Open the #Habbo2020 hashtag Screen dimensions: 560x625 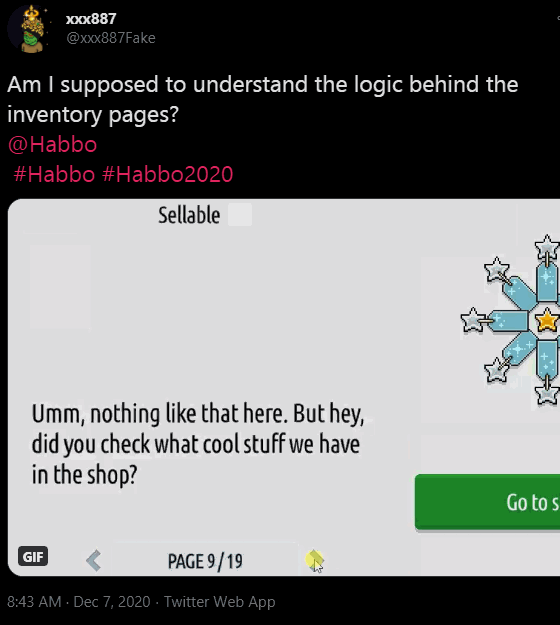[167, 174]
